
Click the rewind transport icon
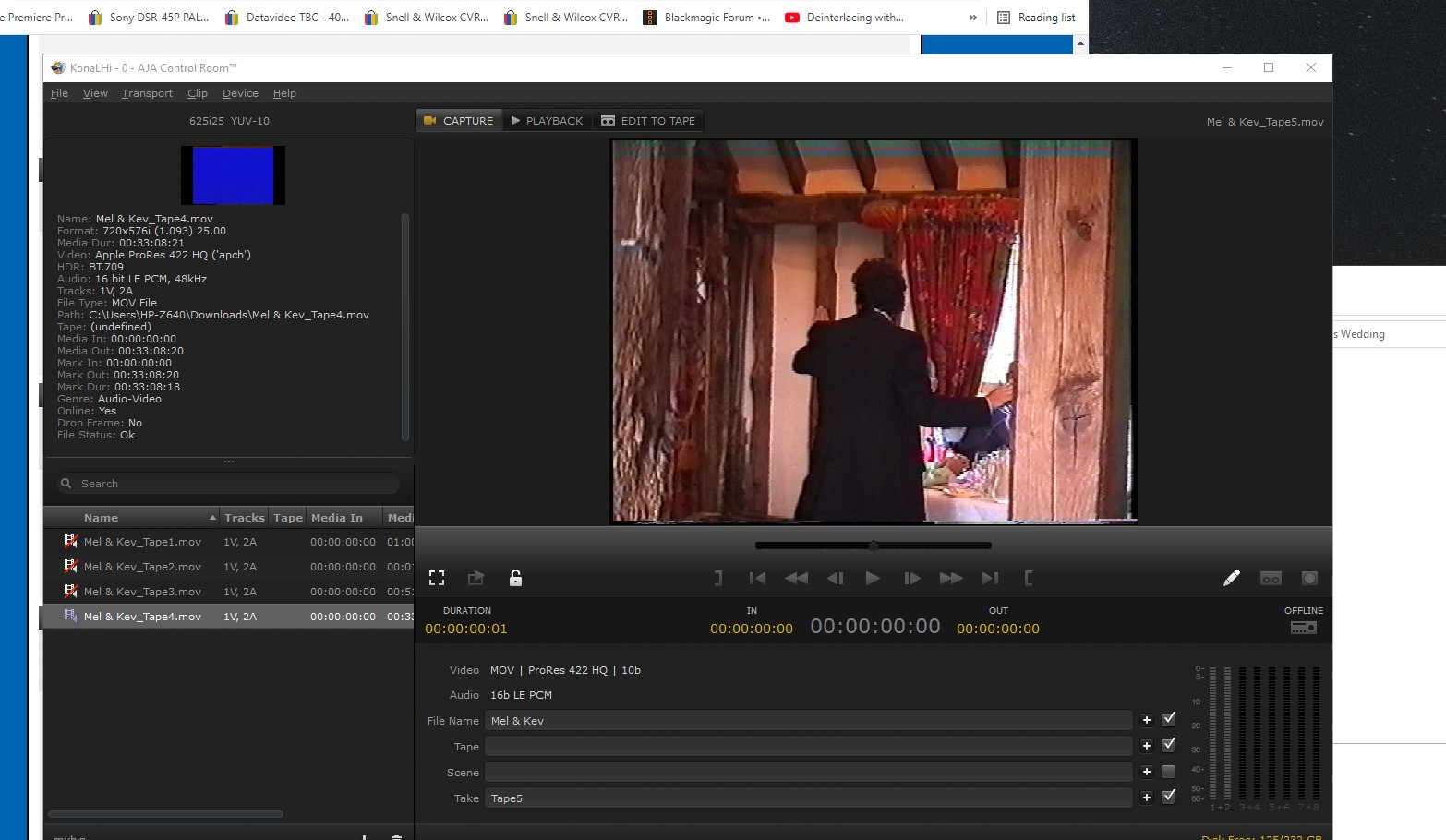(796, 578)
